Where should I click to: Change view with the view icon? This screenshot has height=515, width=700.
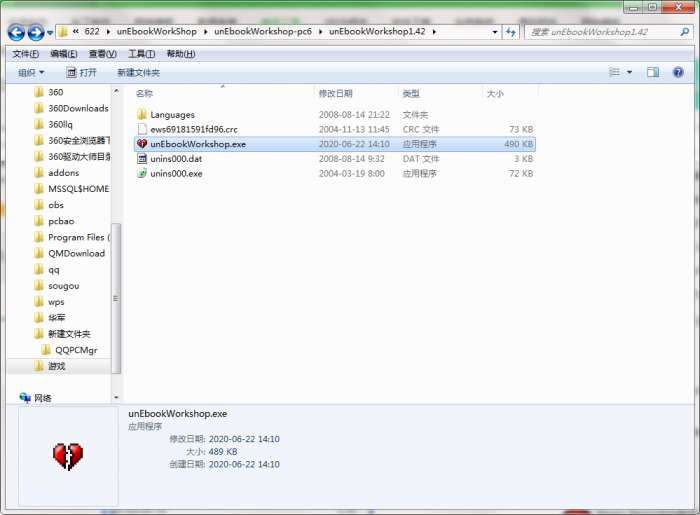(615, 72)
